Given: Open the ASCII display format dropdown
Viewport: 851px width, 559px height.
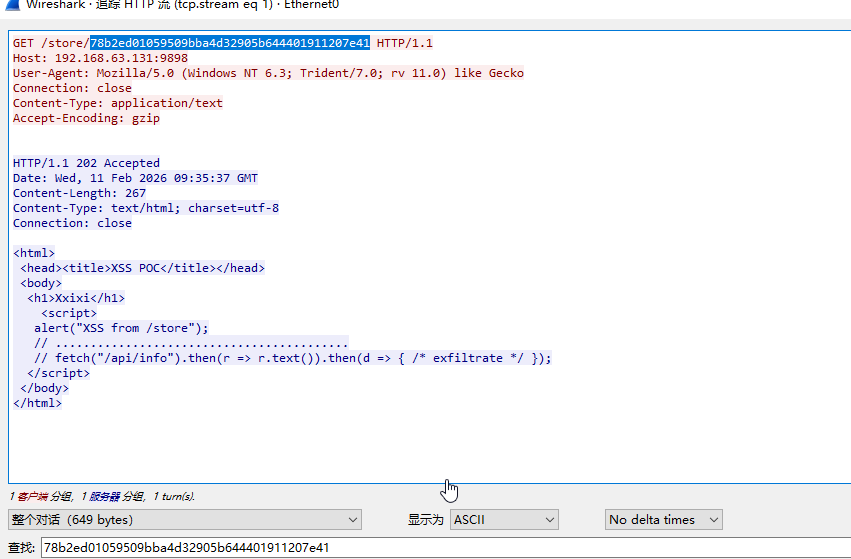Looking at the screenshot, I should pos(504,519).
